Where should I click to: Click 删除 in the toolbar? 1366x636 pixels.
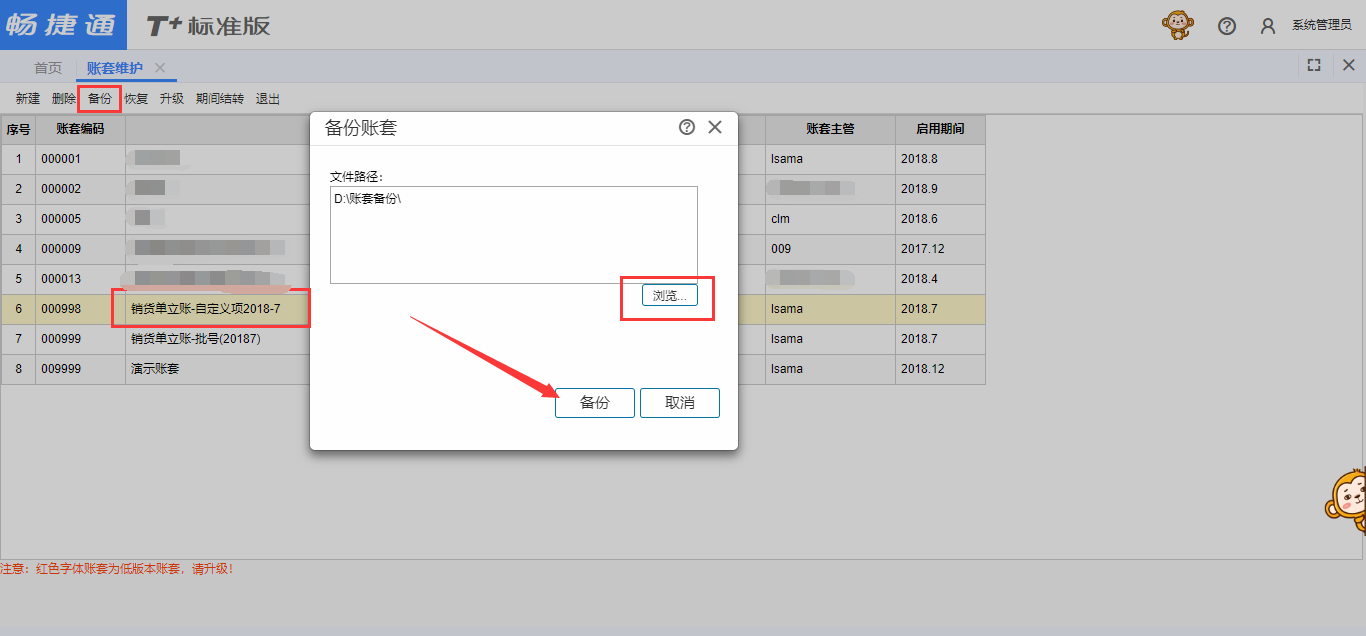coord(64,99)
